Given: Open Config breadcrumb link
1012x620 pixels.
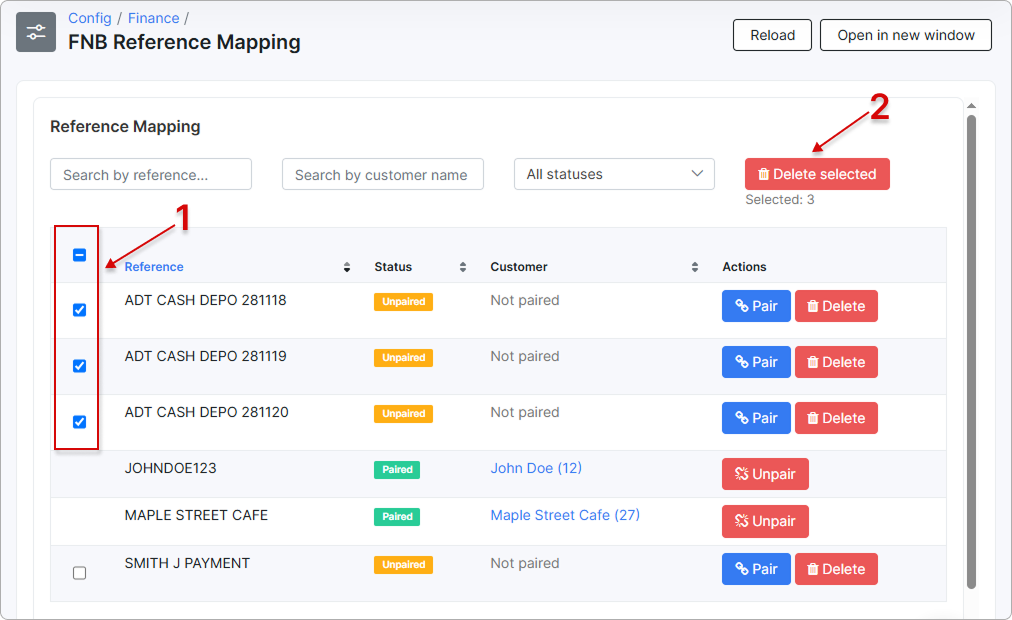Looking at the screenshot, I should tap(90, 18).
